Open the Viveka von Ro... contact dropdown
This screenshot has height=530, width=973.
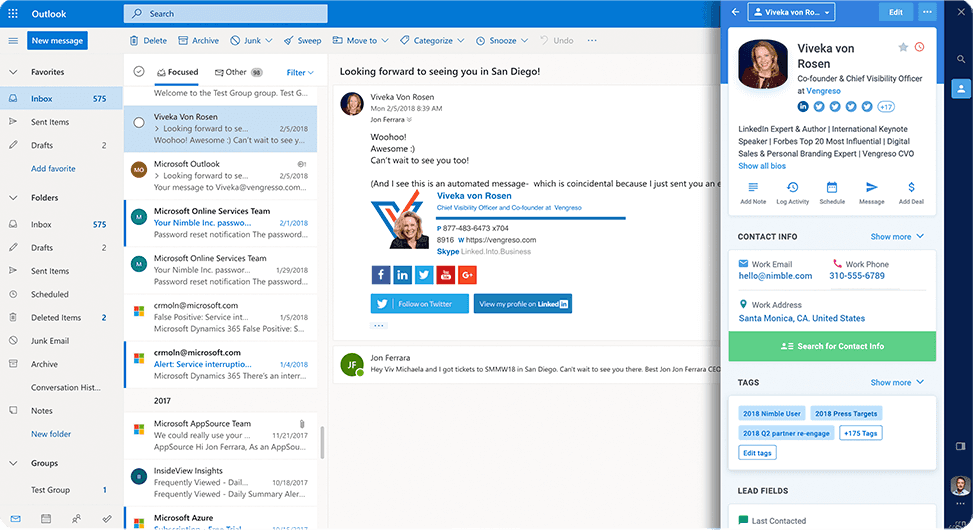tap(791, 12)
